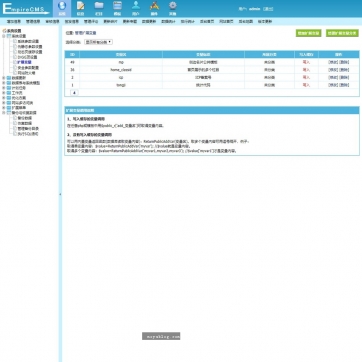Click the folder icon beside 工作流 tree node
The image size is (362, 362).
click(x=9, y=93)
